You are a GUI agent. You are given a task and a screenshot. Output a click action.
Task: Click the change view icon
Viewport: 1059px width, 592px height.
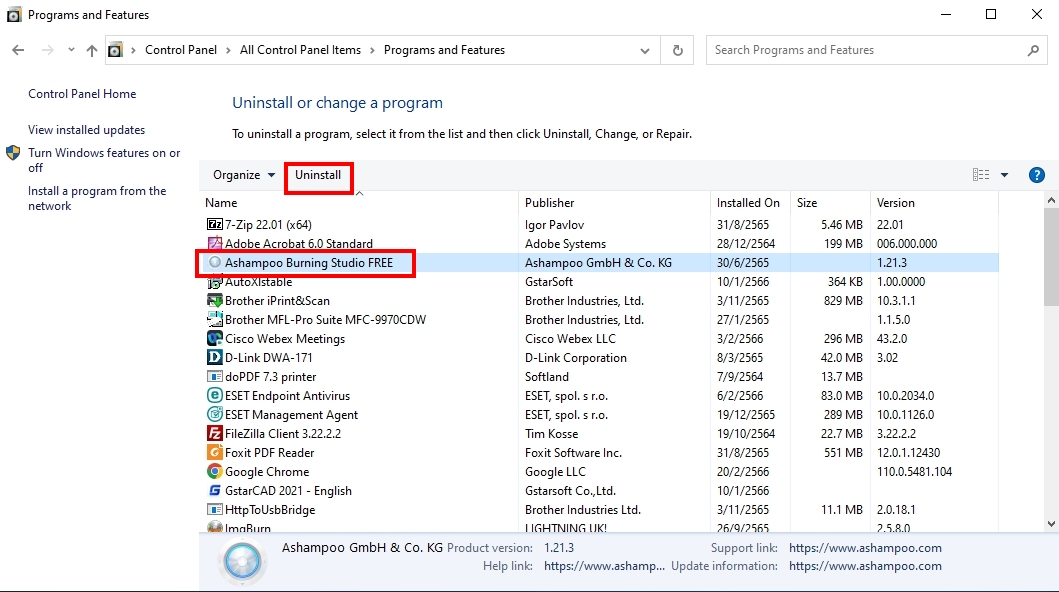tap(981, 175)
